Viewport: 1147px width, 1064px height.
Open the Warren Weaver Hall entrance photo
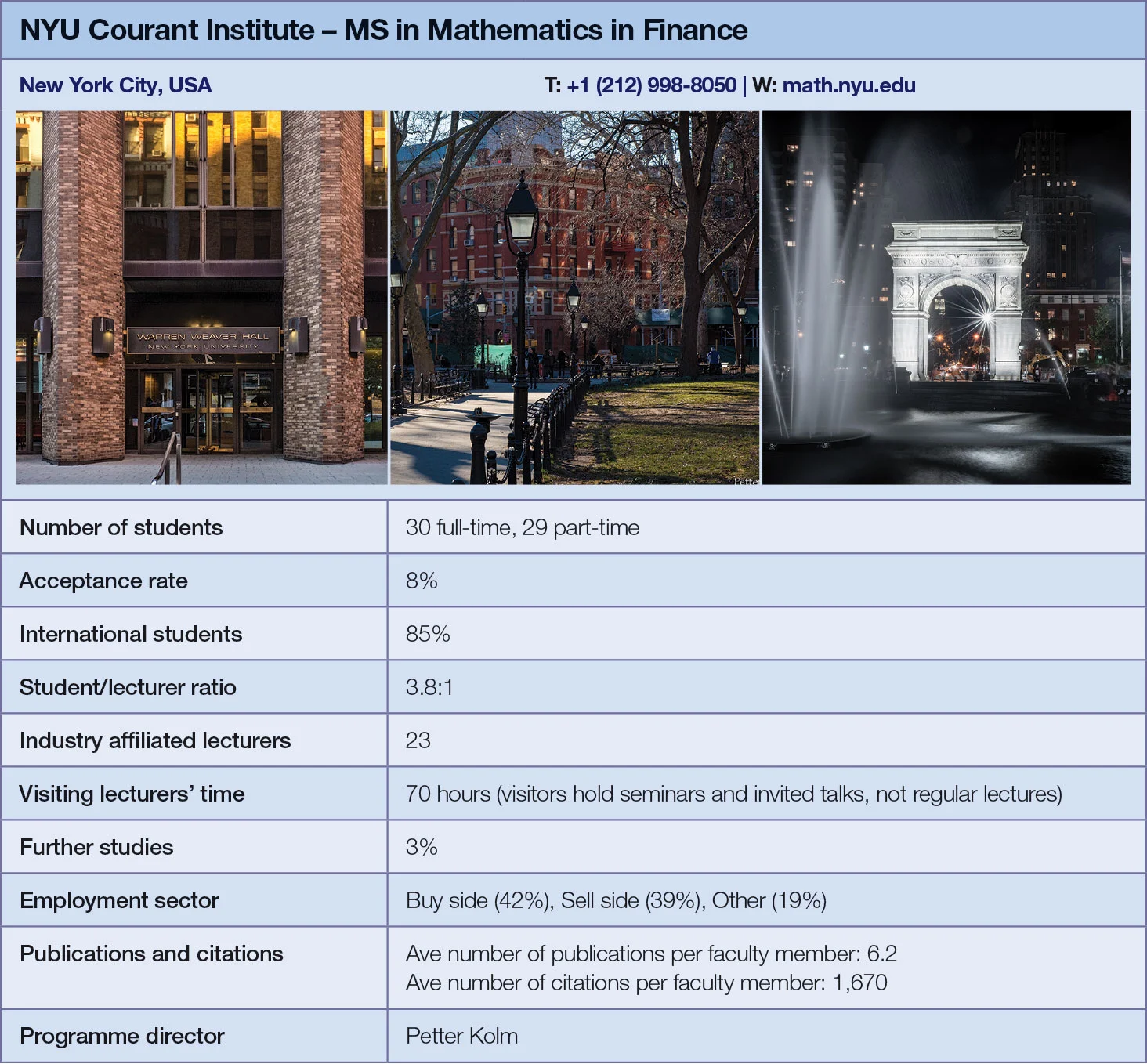pos(201,298)
